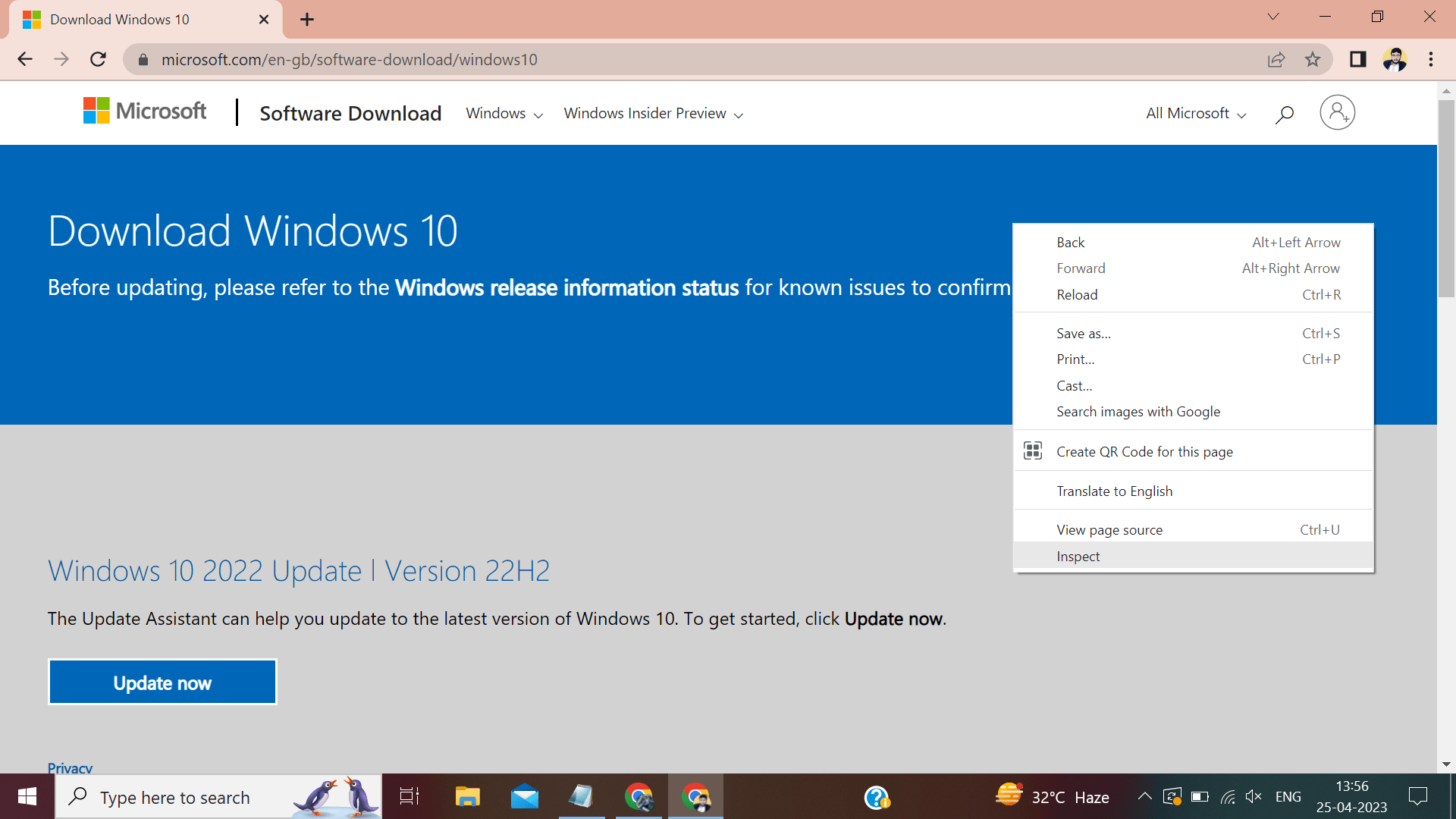Viewport: 1456px width, 819px height.
Task: Click the weather 32°C Haze widget
Action: (1053, 796)
